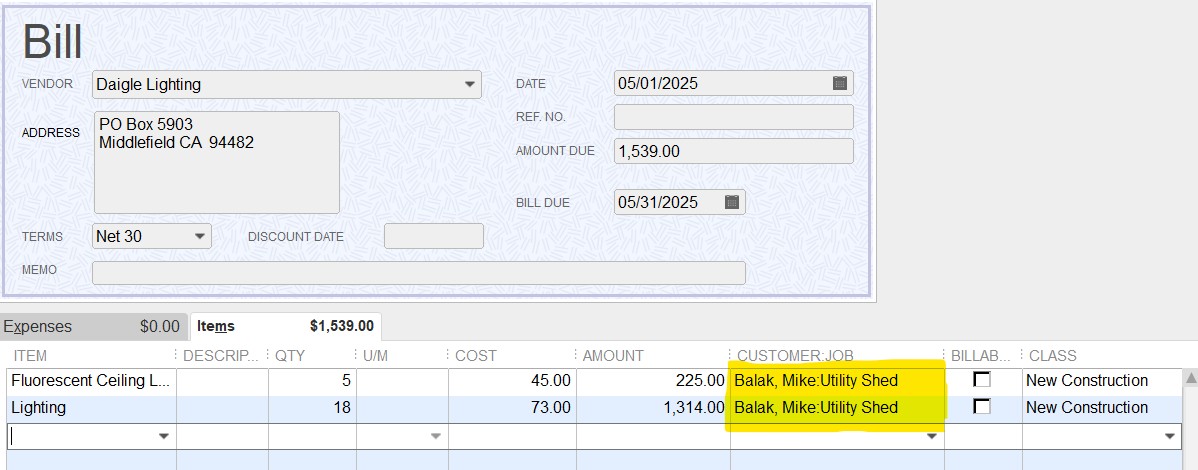This screenshot has height=470, width=1198.
Task: Expand the Customer:Job dropdown in empty row
Action: coord(931,436)
